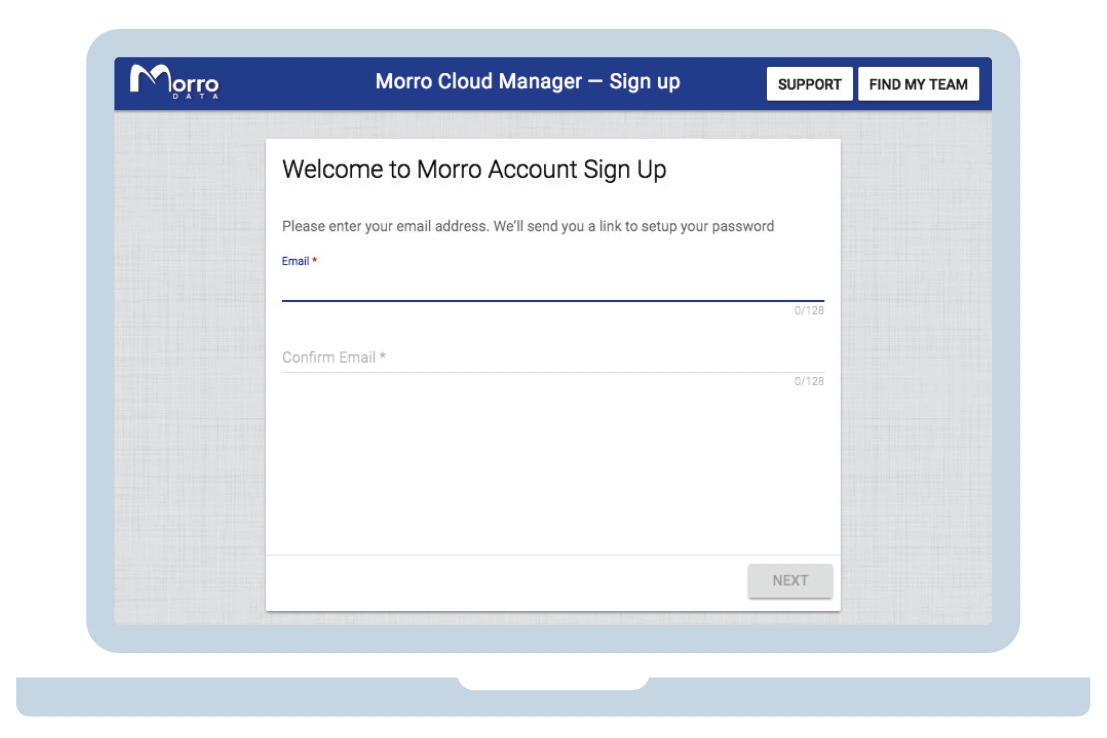Click the 0/128 counter under Confirm Email

tap(809, 381)
